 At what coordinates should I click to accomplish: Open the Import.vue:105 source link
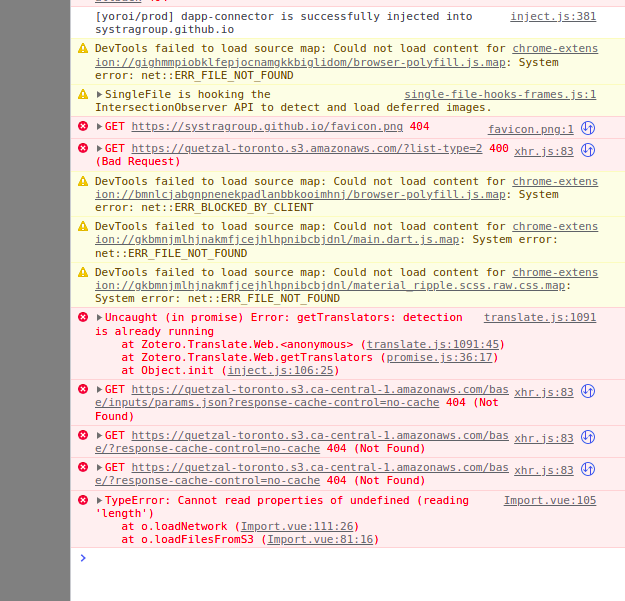(x=550, y=500)
